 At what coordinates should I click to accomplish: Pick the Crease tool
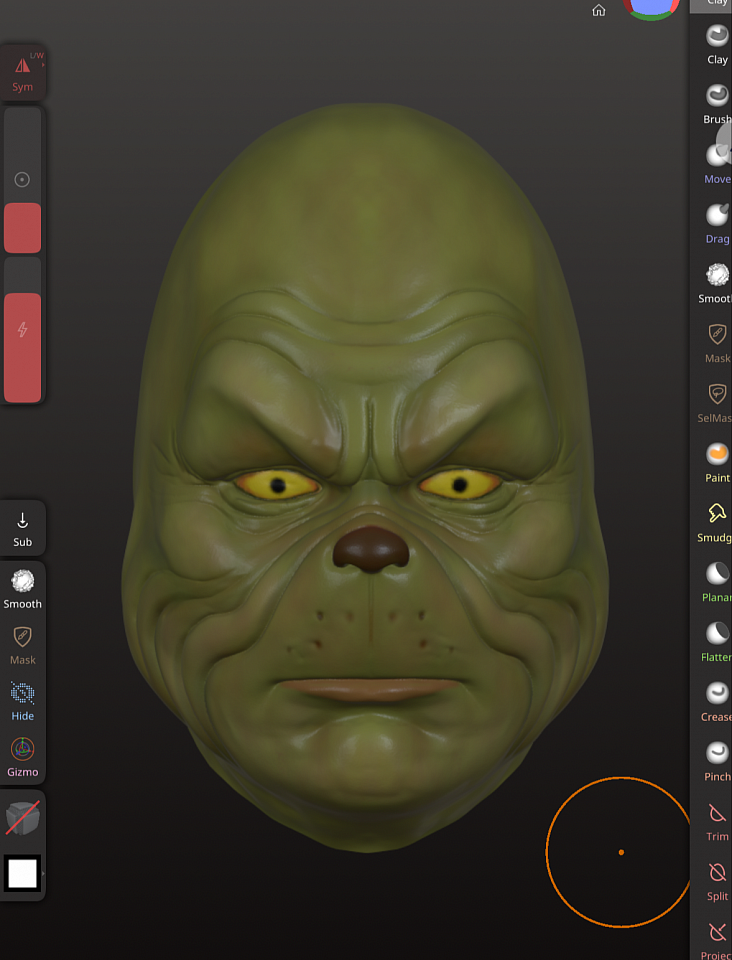tap(717, 700)
